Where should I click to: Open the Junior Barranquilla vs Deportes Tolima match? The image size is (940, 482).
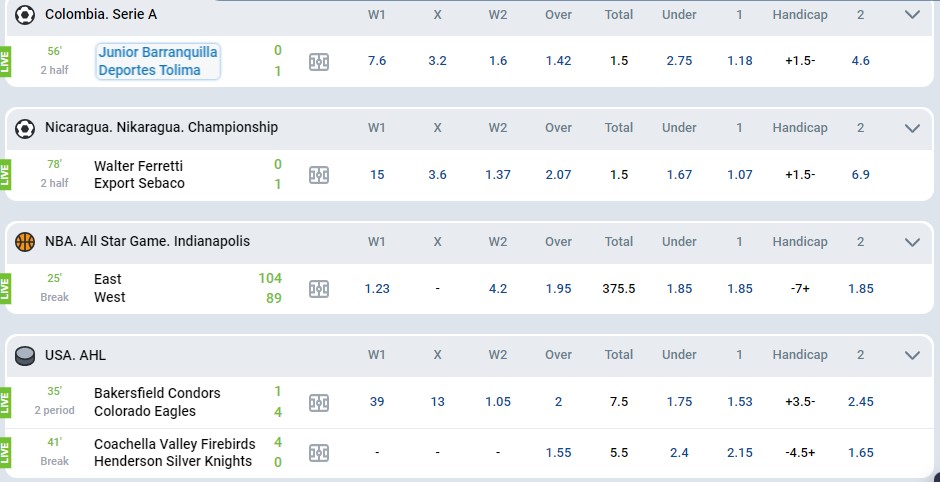(x=158, y=61)
